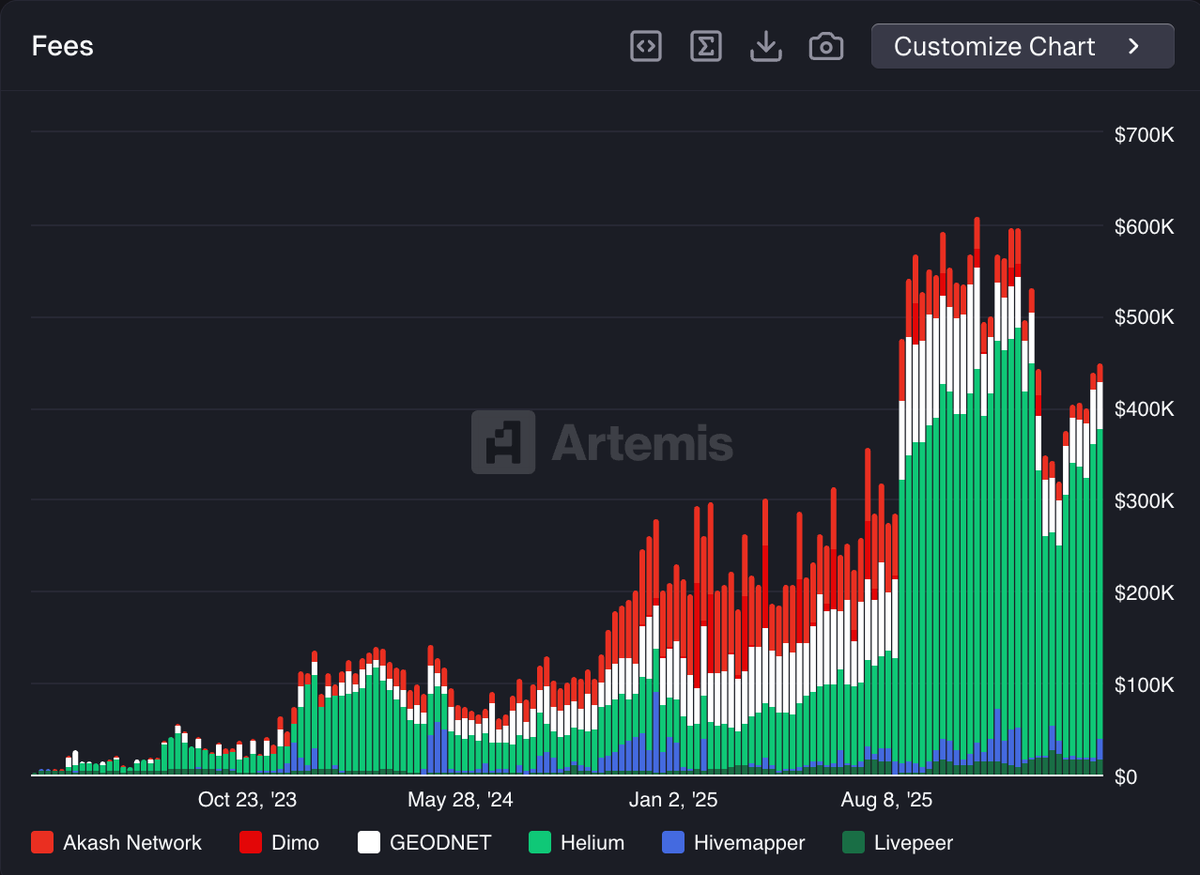This screenshot has width=1200, height=875.
Task: Open the sigma aggregation icon
Action: pyautogui.click(x=706, y=45)
